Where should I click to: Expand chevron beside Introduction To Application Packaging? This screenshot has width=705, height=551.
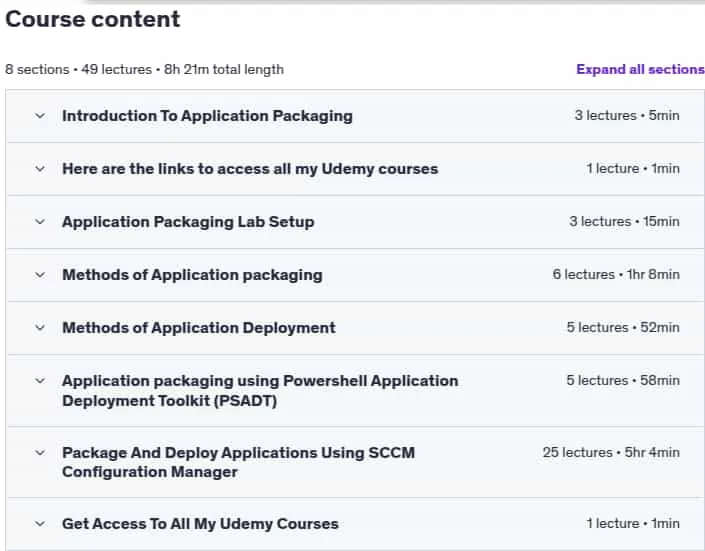(40, 116)
